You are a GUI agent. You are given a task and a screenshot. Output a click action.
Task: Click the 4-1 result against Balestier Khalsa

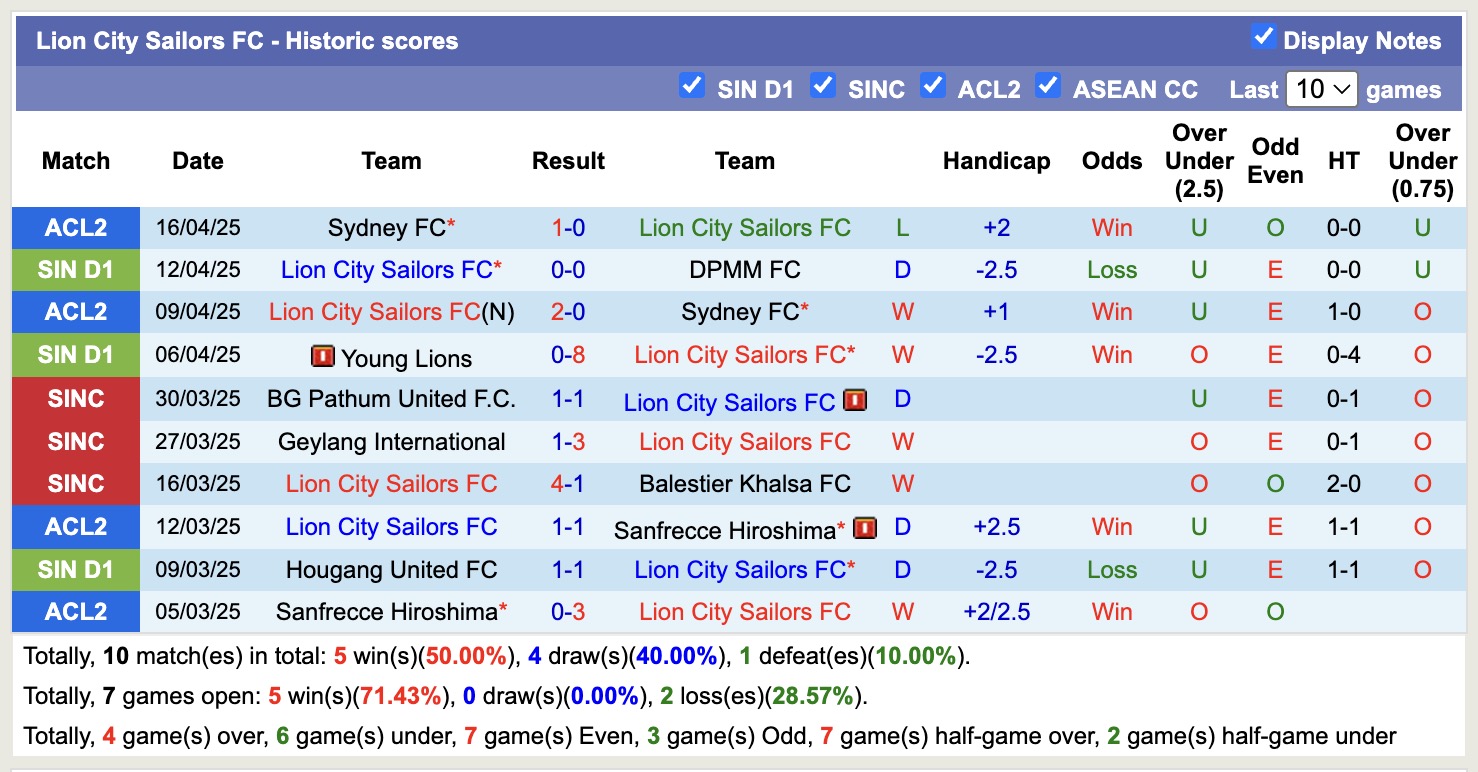click(568, 484)
